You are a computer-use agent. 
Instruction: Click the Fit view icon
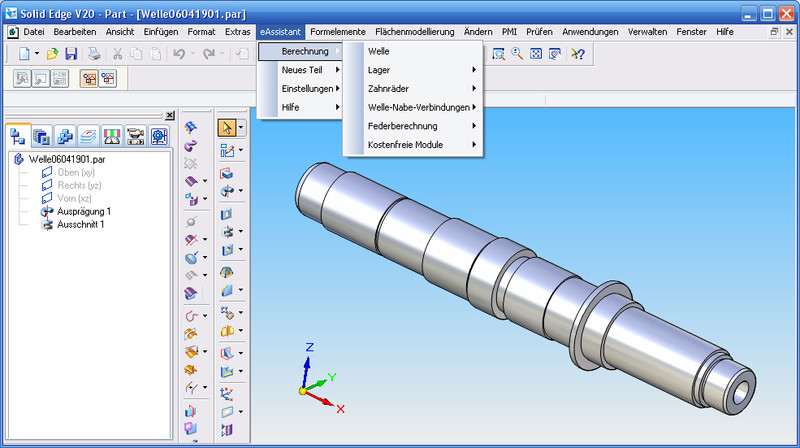[536, 54]
